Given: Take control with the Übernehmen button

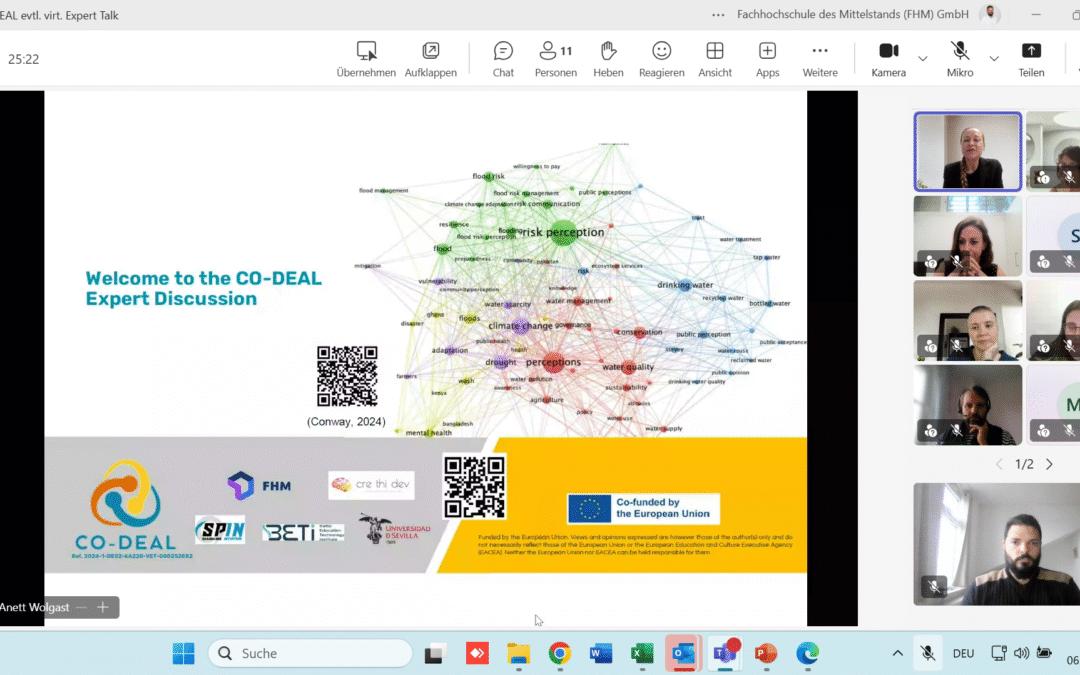Looking at the screenshot, I should pyautogui.click(x=366, y=59).
